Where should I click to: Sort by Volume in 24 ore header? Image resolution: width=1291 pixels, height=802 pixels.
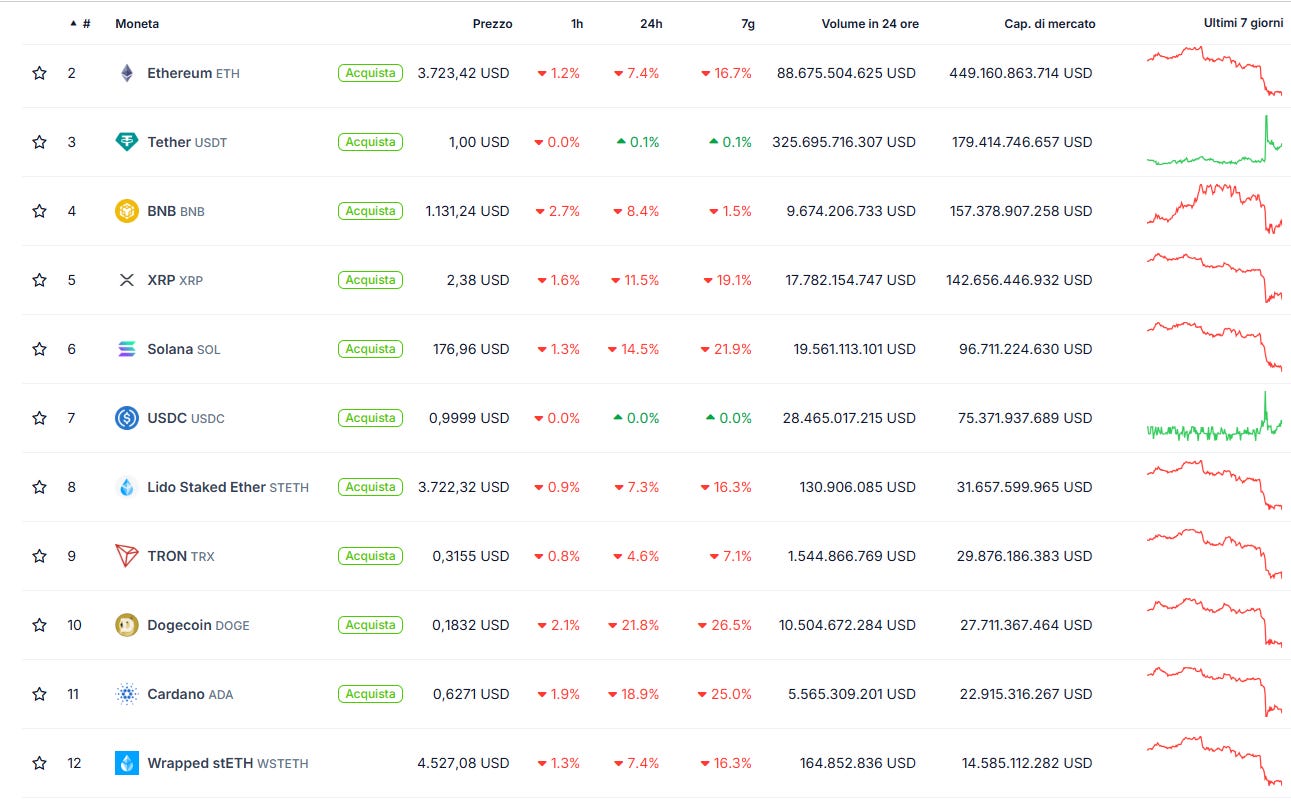point(870,24)
